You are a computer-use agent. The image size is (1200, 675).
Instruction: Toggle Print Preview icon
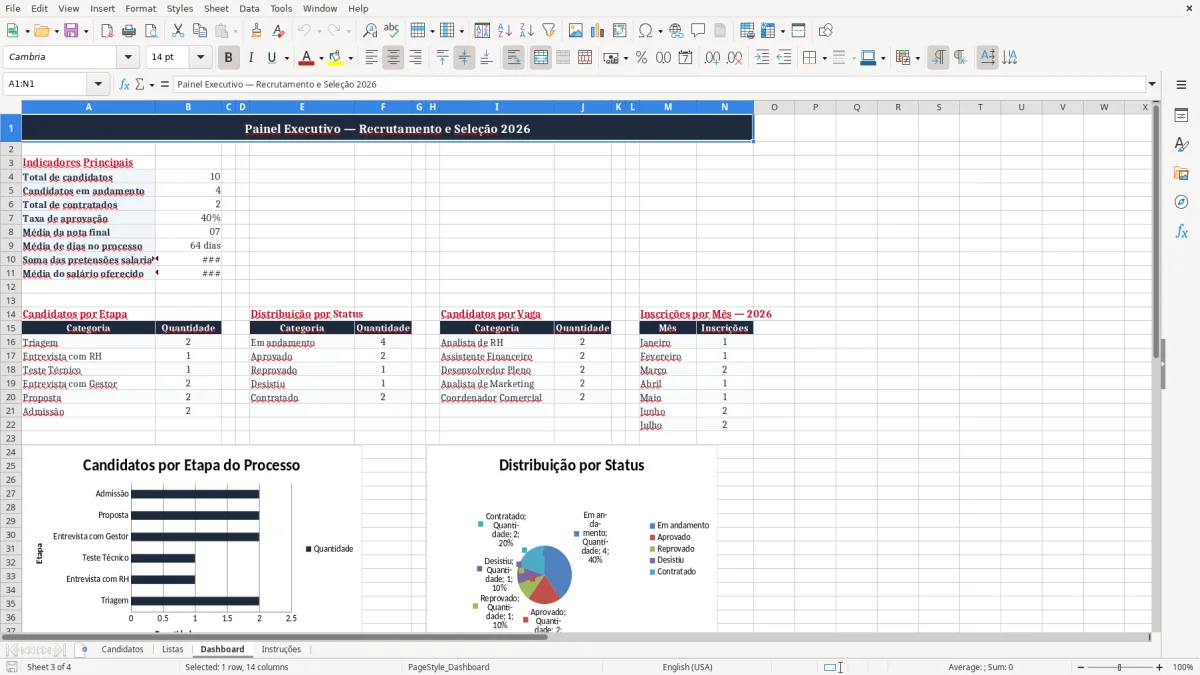[150, 31]
